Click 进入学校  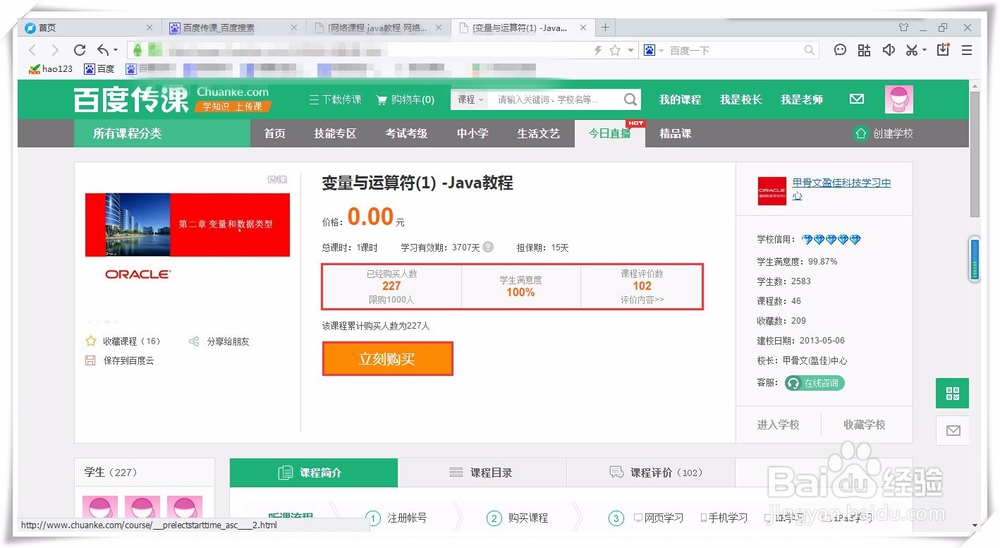click(778, 425)
